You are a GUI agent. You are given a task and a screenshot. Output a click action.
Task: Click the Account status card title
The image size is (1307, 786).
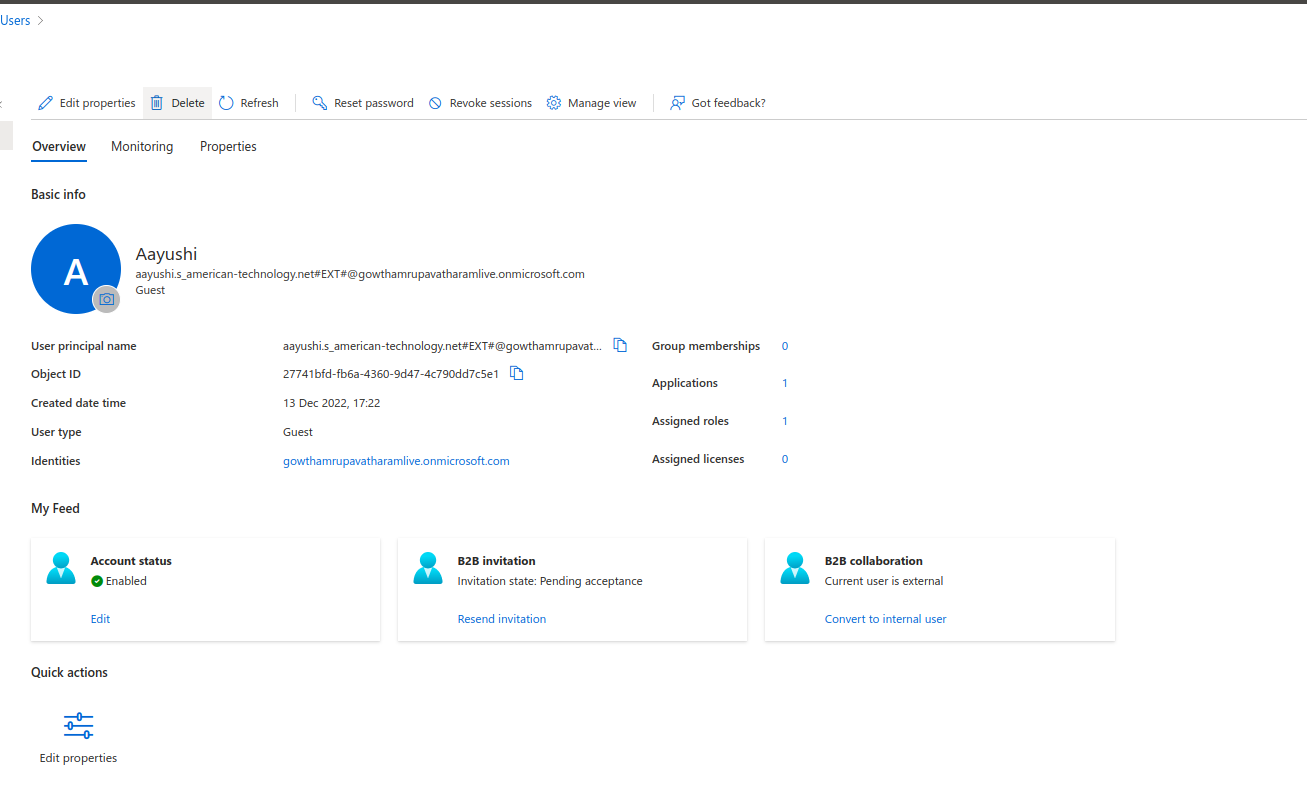[131, 561]
